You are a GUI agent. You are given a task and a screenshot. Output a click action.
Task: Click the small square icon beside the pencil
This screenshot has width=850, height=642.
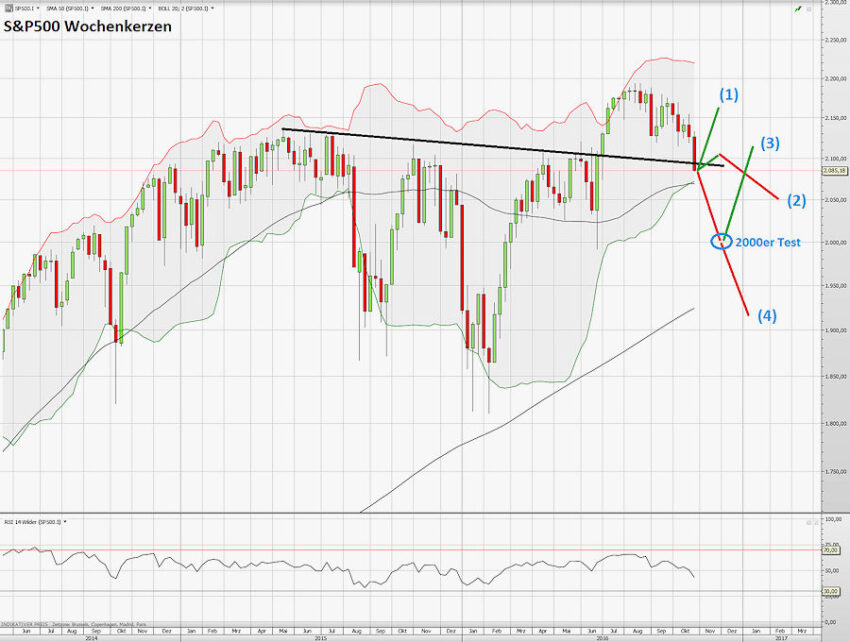810,8
